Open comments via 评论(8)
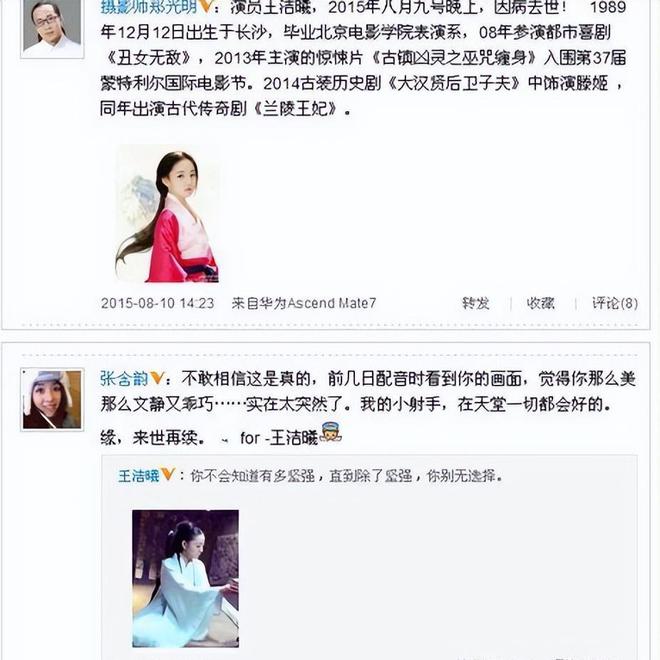Screen dimensions: 660x660 tap(615, 303)
